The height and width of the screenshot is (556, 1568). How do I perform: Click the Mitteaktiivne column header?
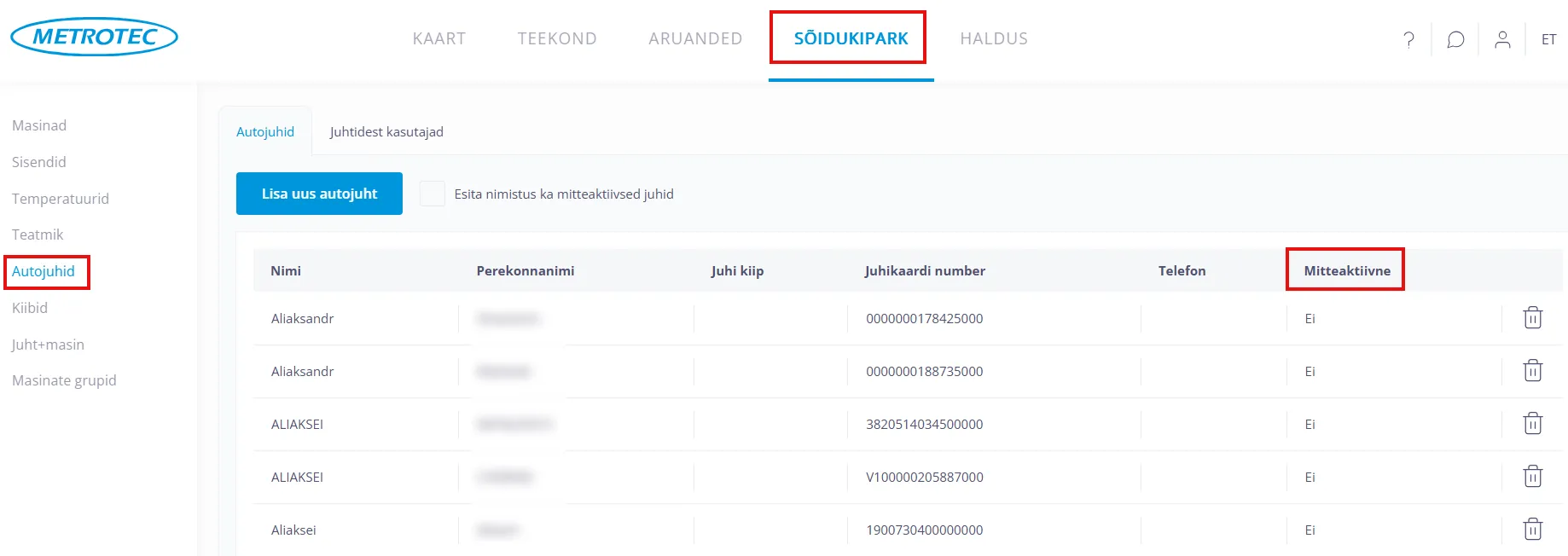coord(1346,270)
